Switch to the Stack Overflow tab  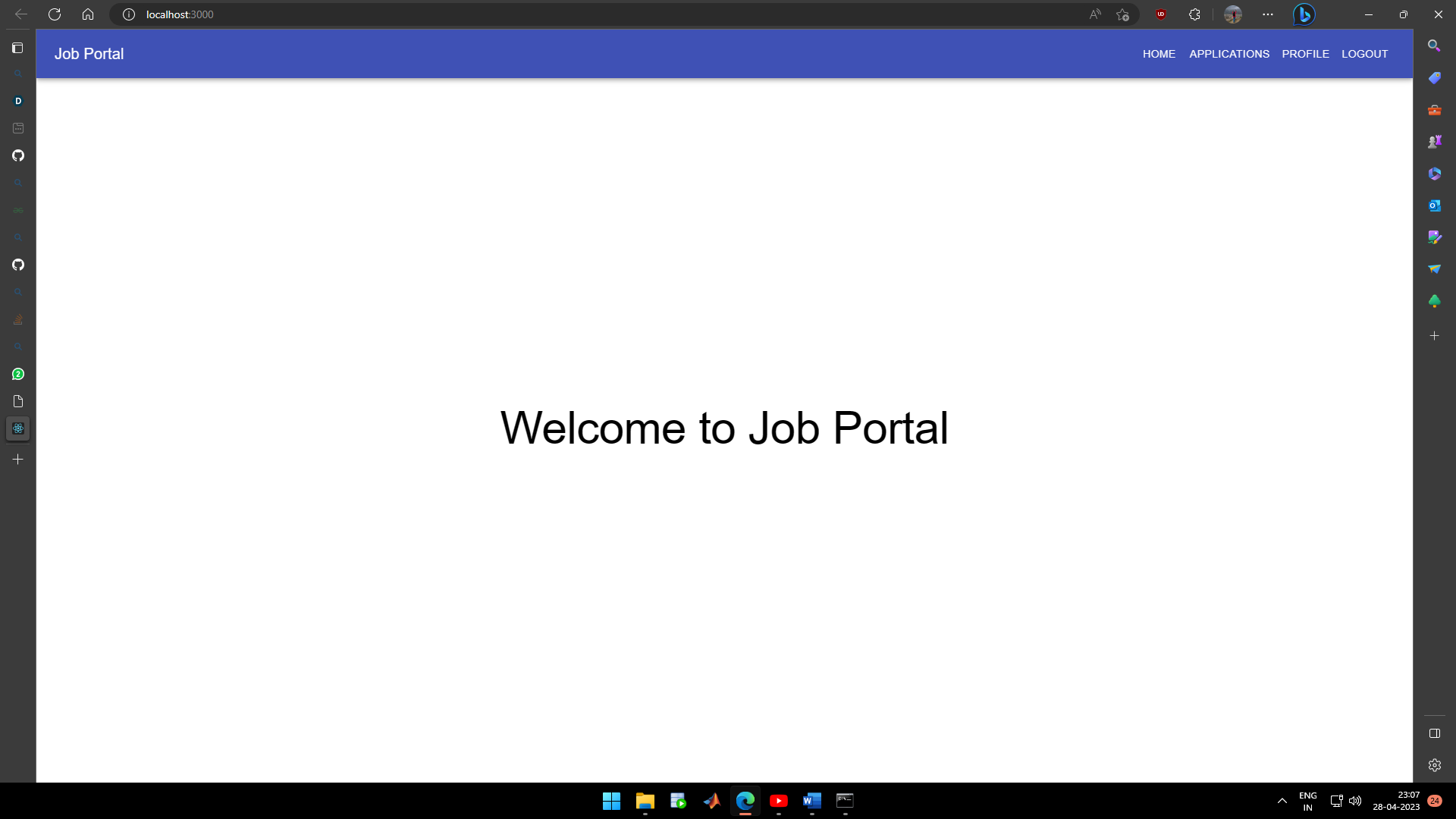(x=18, y=320)
